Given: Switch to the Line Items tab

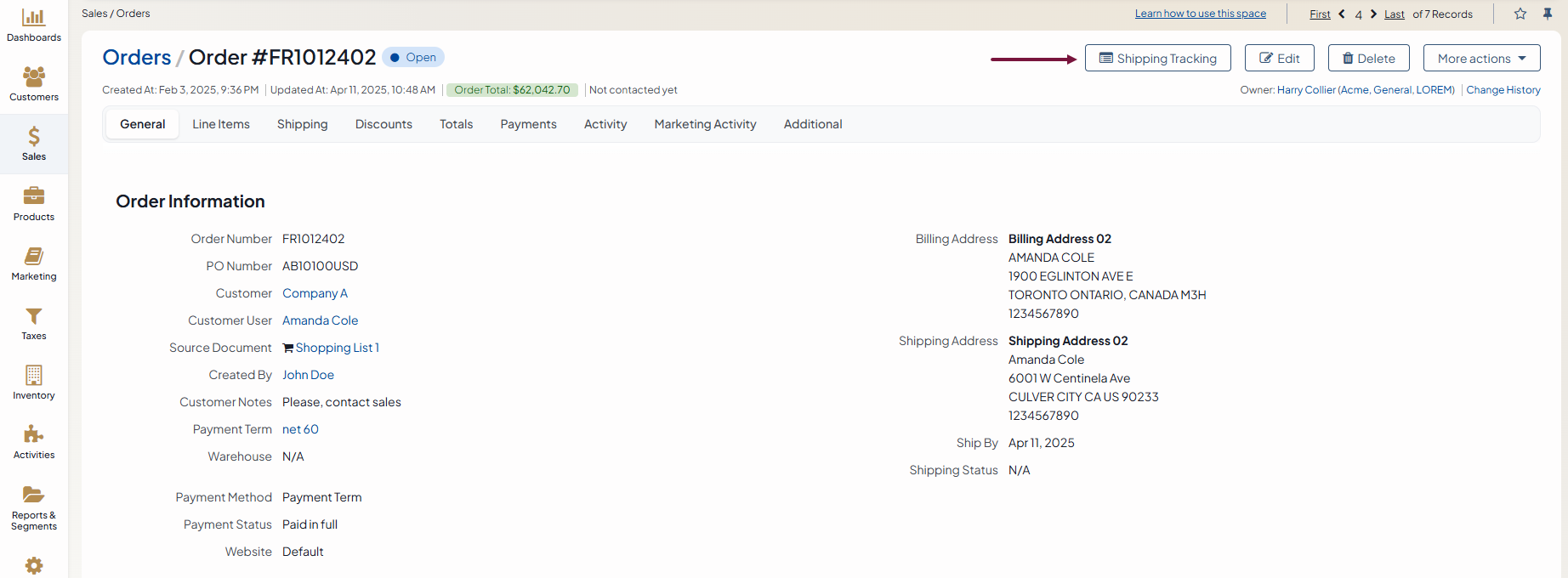Looking at the screenshot, I should coord(221,124).
